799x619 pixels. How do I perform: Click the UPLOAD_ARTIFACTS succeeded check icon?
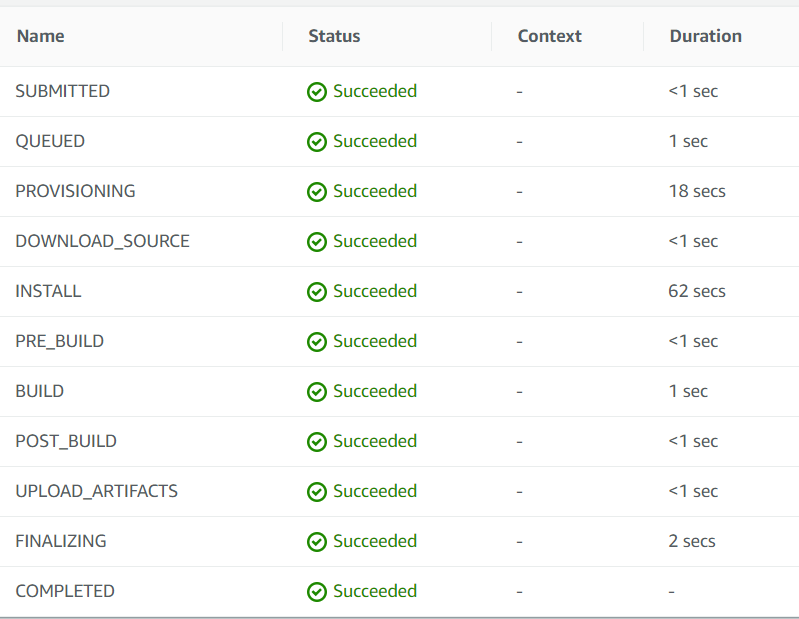317,492
